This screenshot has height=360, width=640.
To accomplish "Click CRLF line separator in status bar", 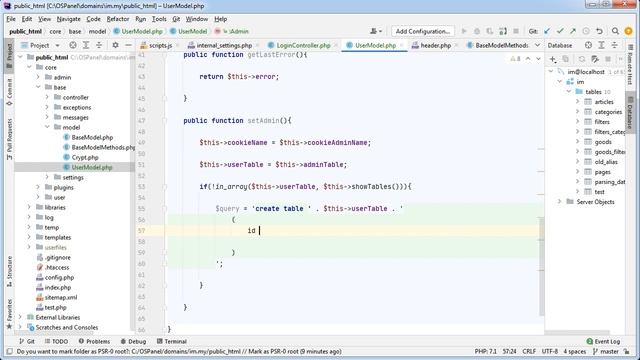I will pyautogui.click(x=529, y=351).
